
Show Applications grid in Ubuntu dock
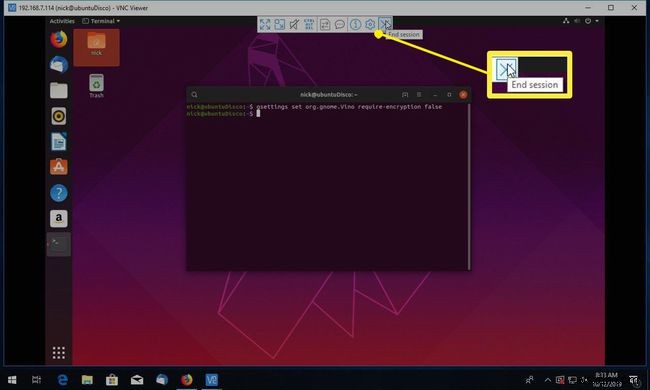pyautogui.click(x=59, y=353)
